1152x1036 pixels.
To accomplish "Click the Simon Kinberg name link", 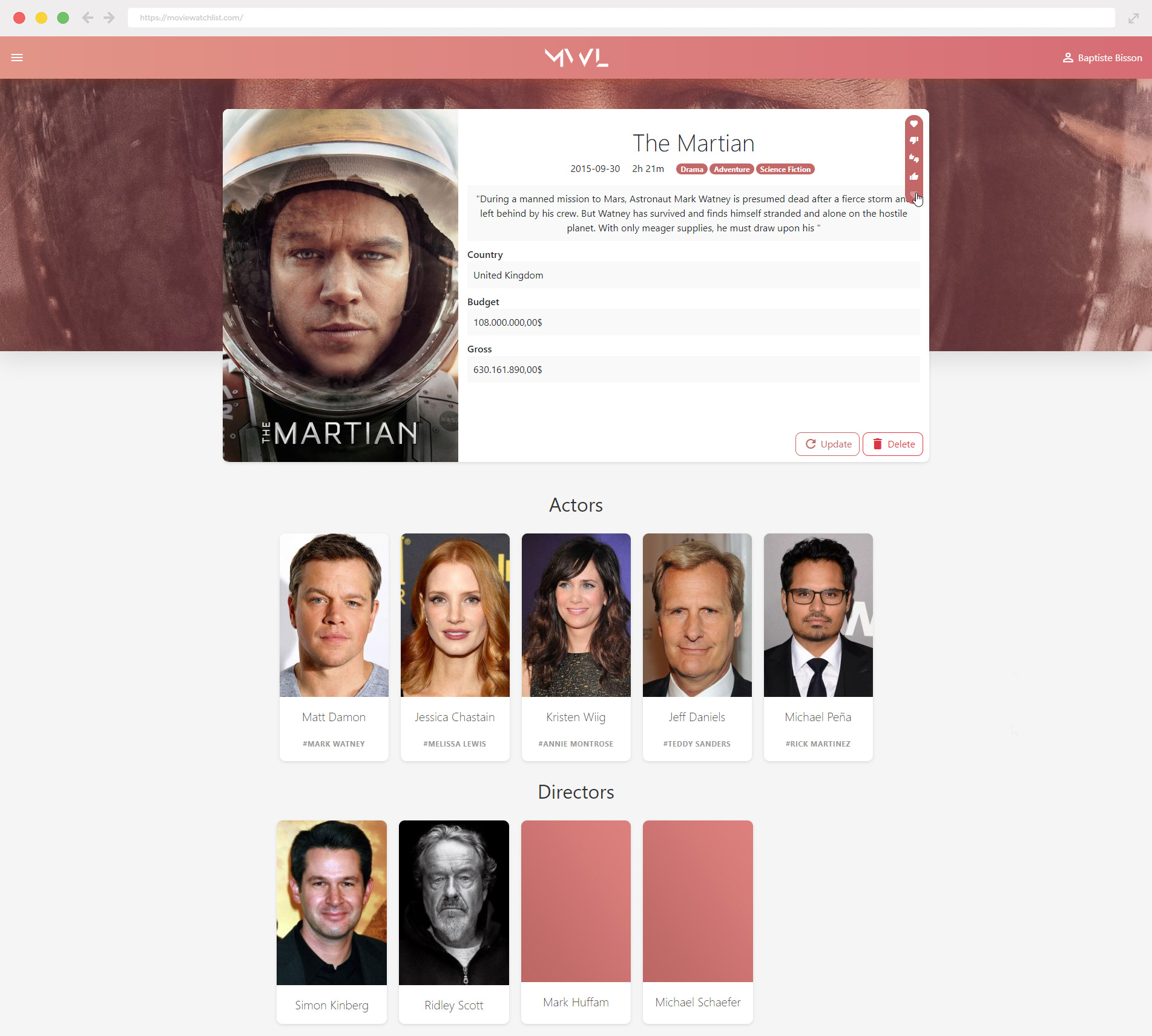I will tap(332, 1005).
